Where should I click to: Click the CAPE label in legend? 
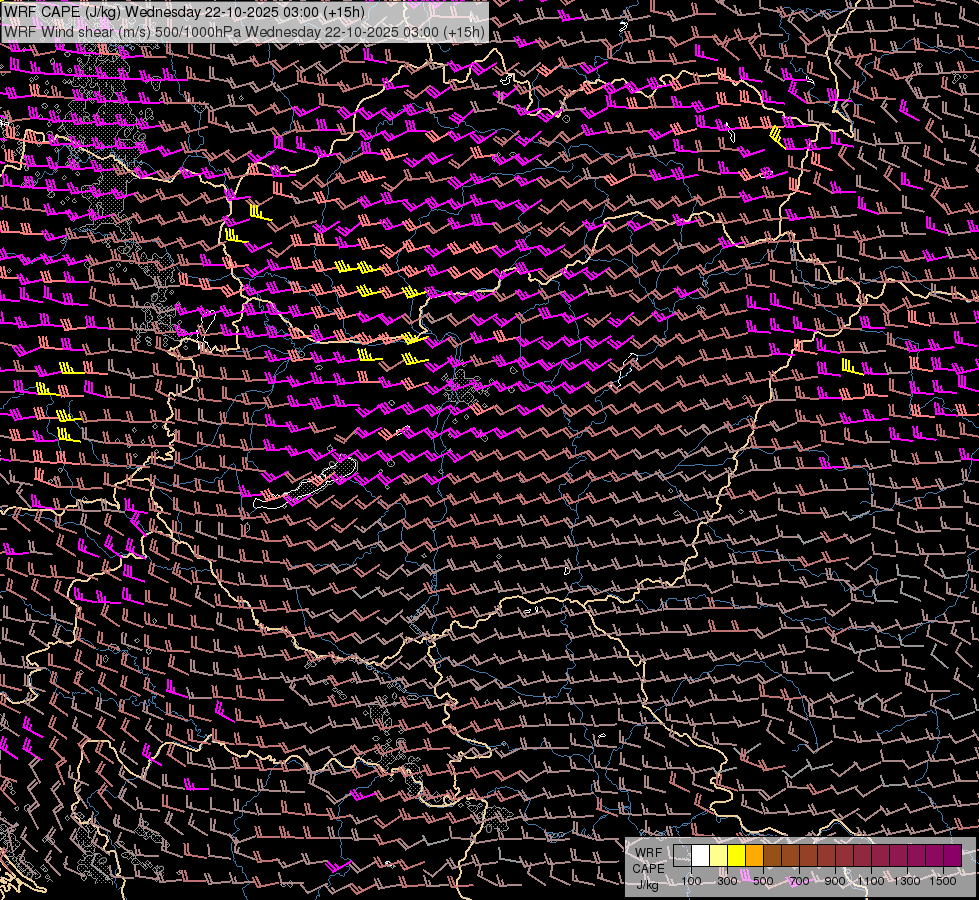648,869
